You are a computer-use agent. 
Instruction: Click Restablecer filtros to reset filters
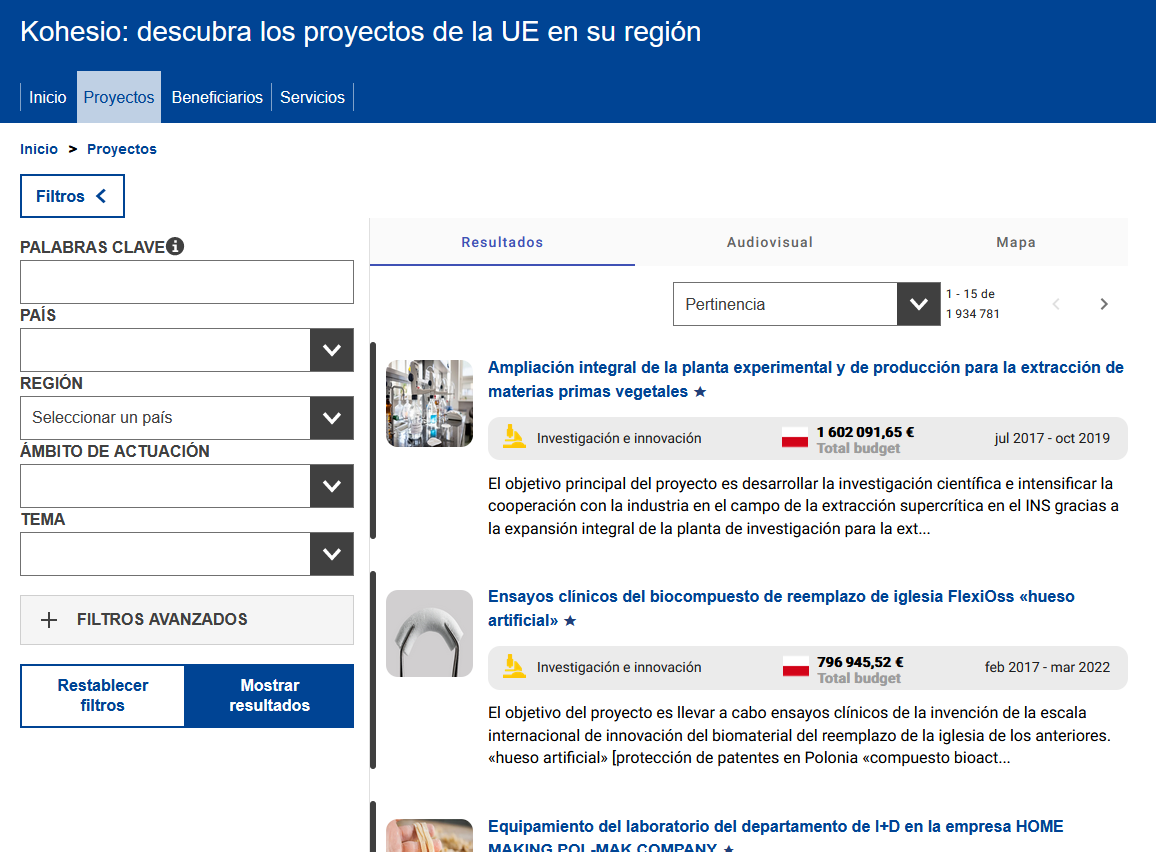102,695
